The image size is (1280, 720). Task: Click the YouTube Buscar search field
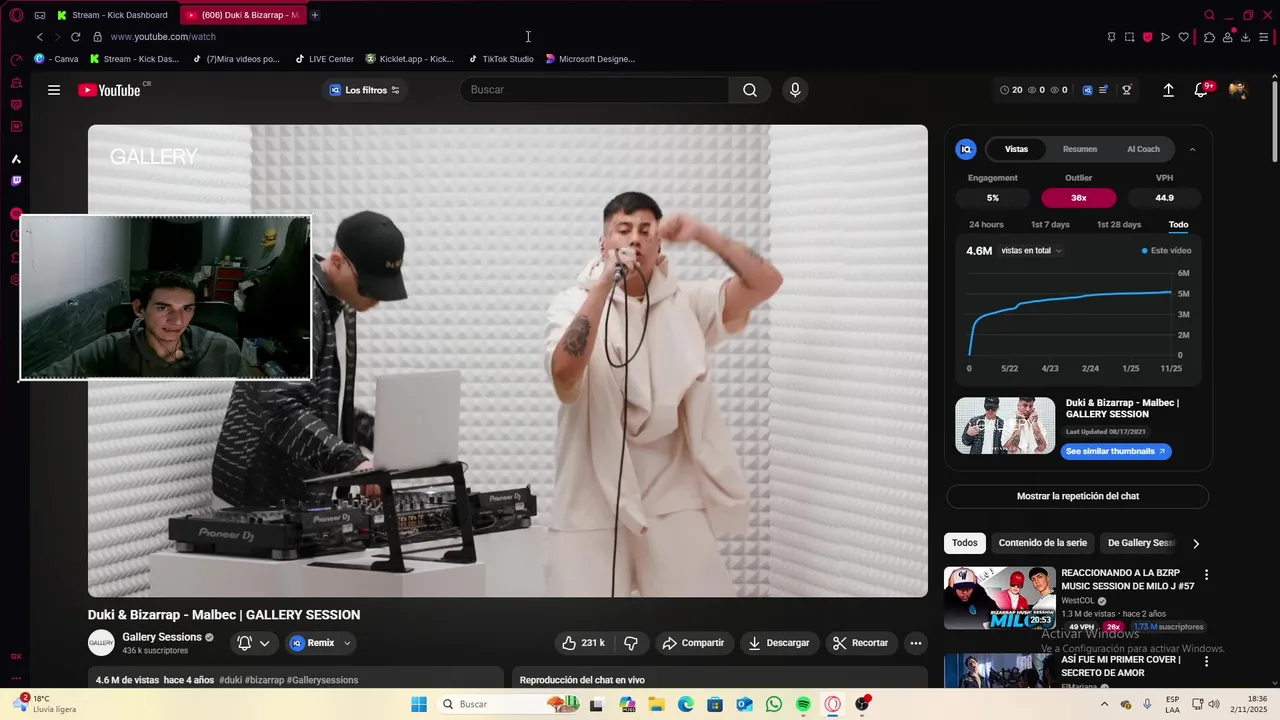coord(595,90)
